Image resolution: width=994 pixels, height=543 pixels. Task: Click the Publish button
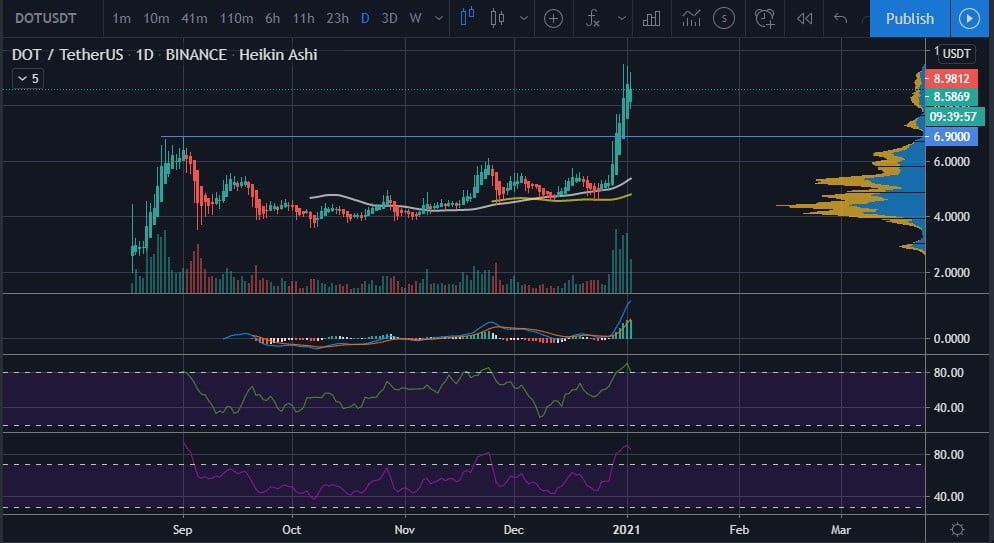[910, 18]
